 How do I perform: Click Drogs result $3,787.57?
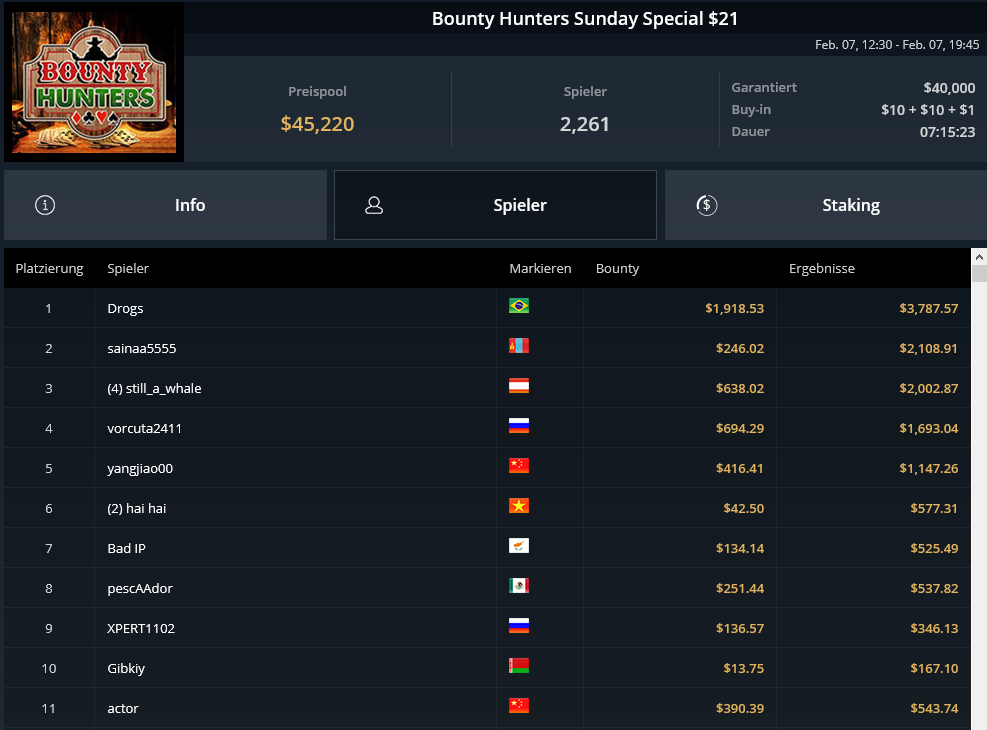pyautogui.click(x=928, y=308)
